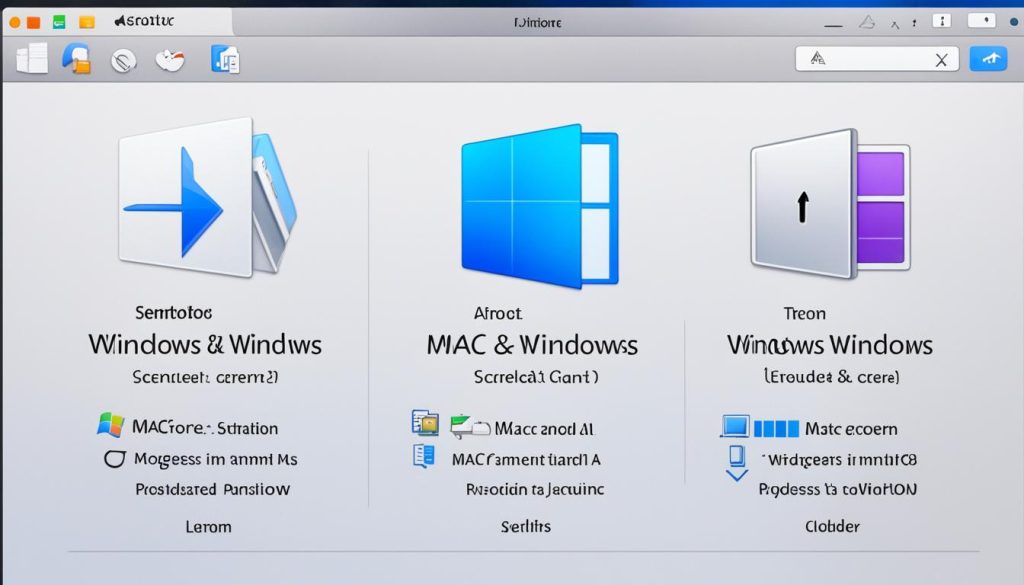The width and height of the screenshot is (1024, 585).
Task: Click the Afroct label
Action: pyautogui.click(x=498, y=313)
